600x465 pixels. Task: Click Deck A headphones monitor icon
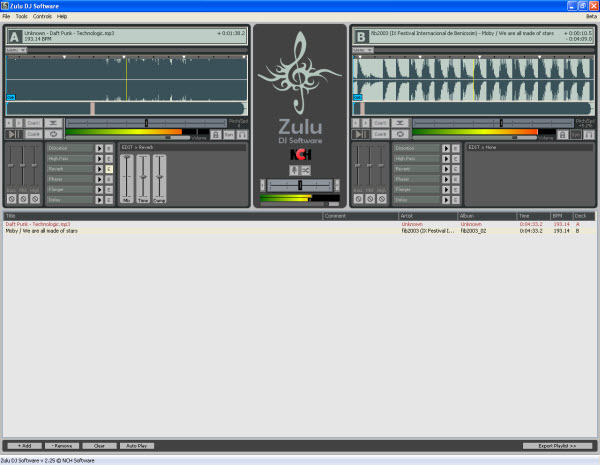click(242, 135)
